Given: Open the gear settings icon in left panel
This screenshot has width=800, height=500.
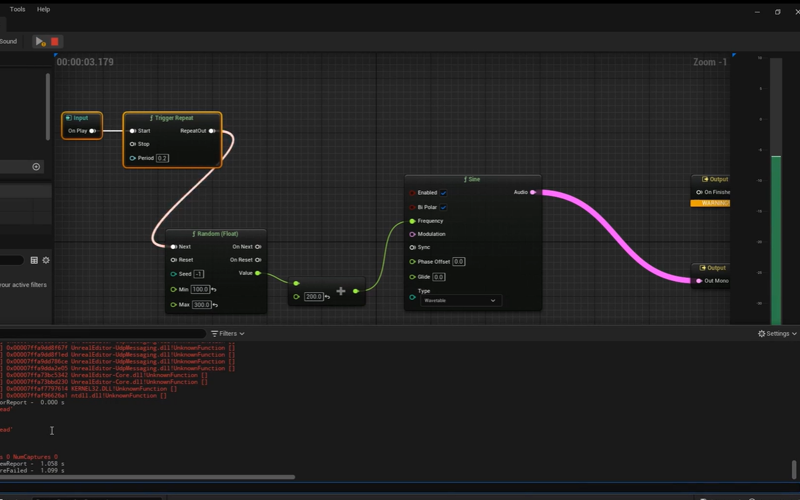Looking at the screenshot, I should (46, 260).
